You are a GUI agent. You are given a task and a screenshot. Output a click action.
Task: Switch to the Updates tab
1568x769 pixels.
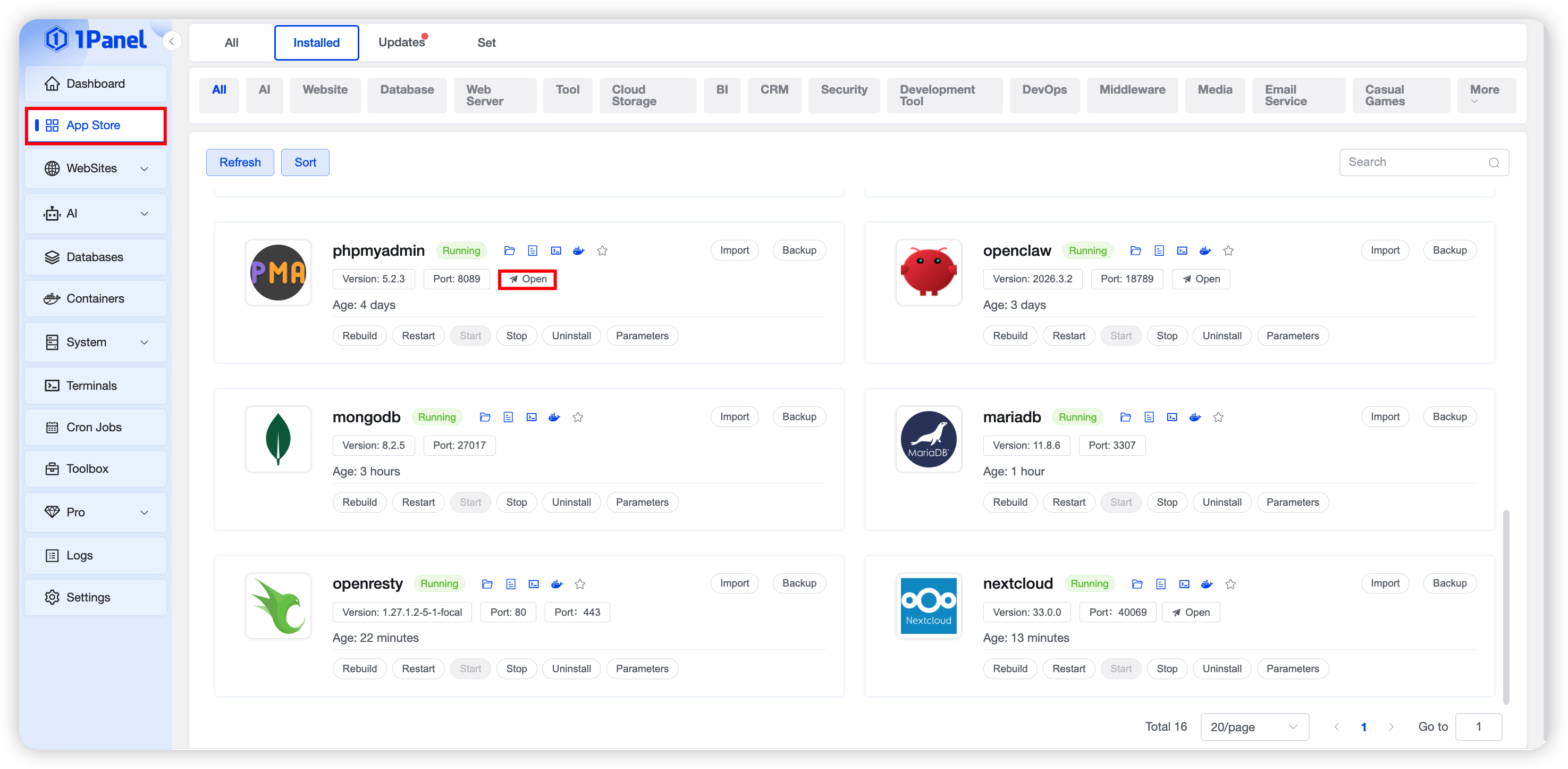point(402,43)
